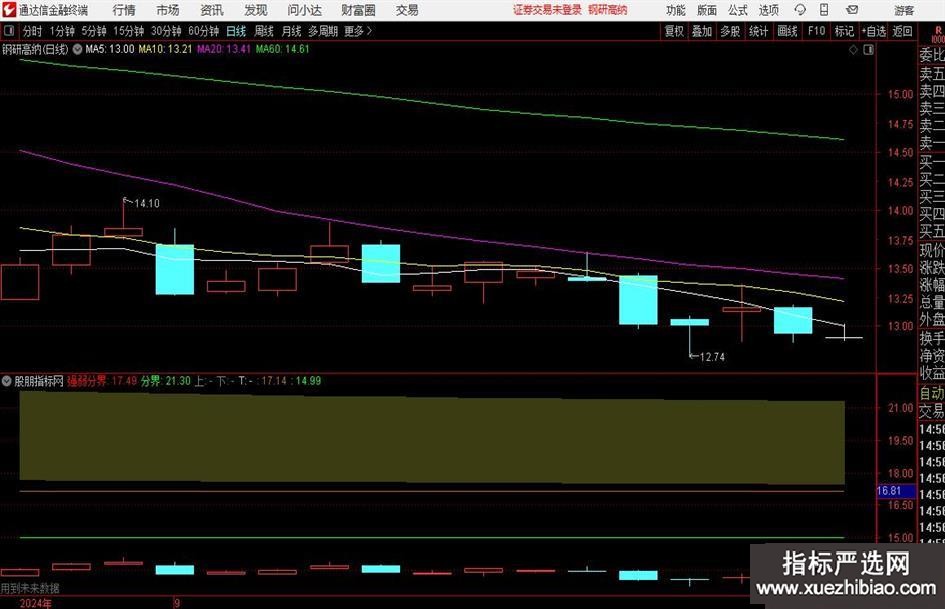
Task: Switch to the 5分钟 period
Action: pyautogui.click(x=94, y=31)
